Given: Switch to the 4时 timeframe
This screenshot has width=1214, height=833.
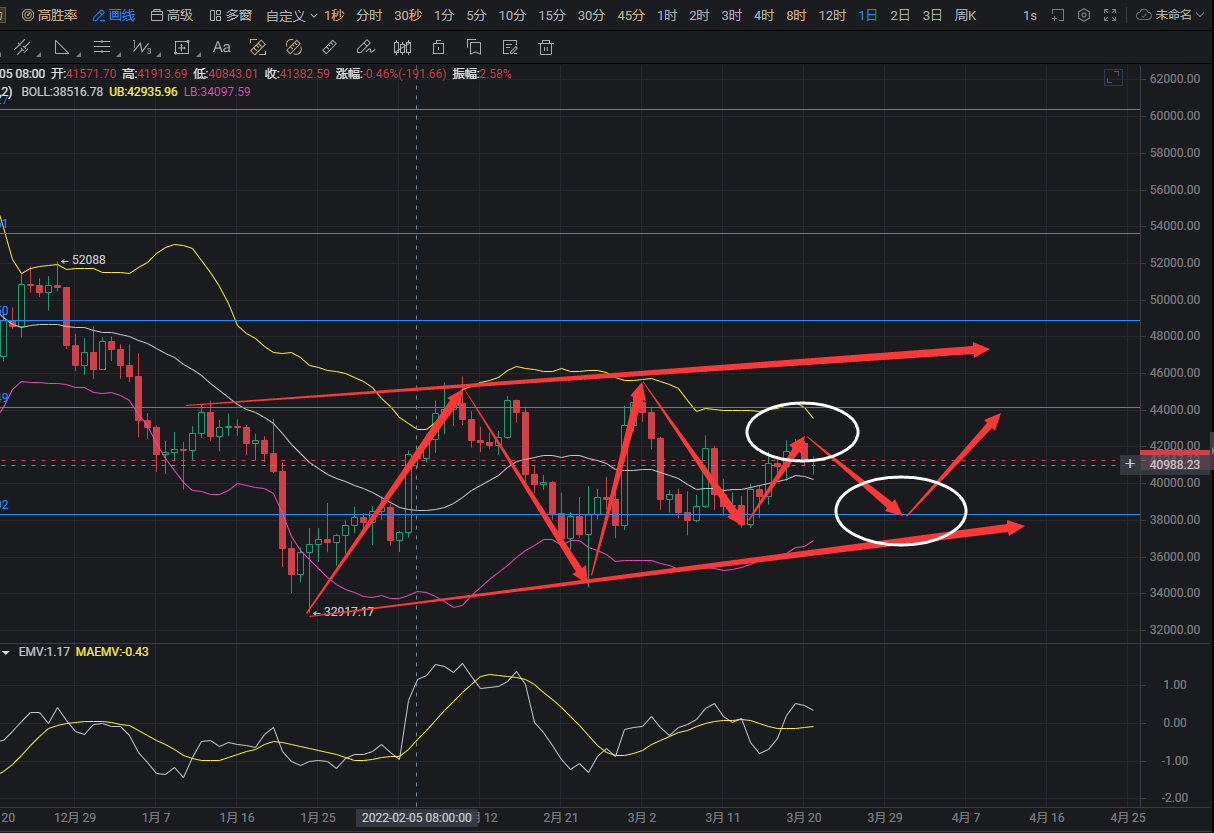Looking at the screenshot, I should pos(764,15).
